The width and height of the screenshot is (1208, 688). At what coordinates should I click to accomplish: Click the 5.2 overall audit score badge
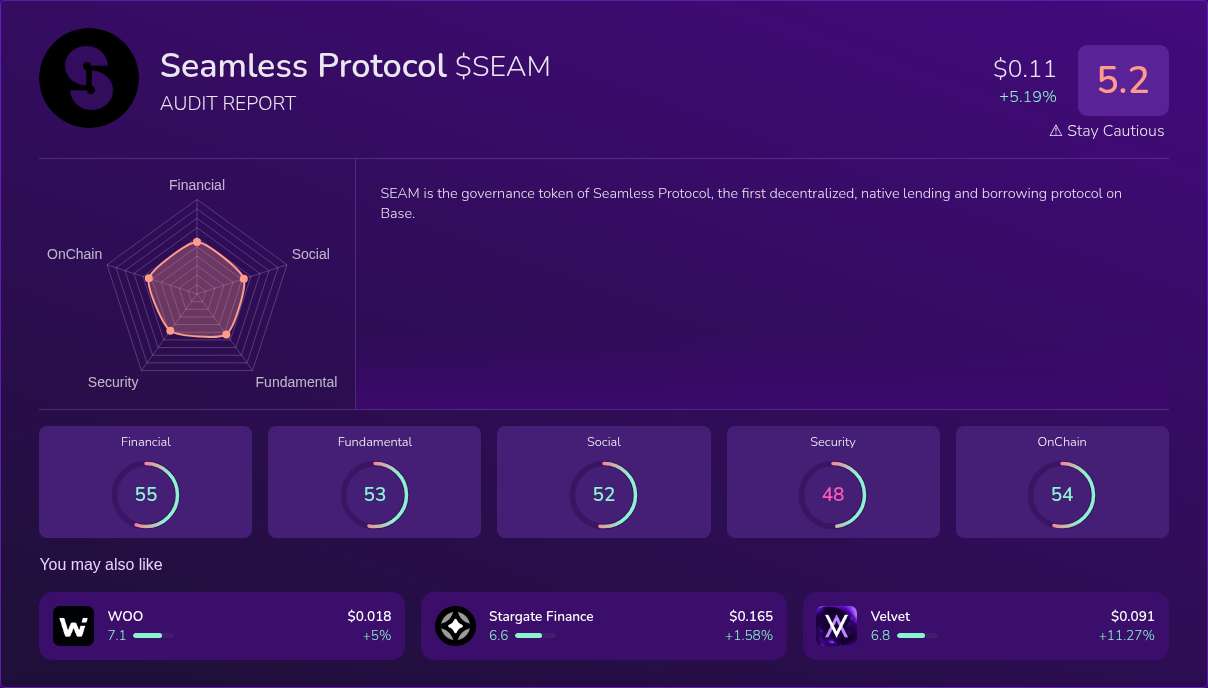[x=1123, y=81]
